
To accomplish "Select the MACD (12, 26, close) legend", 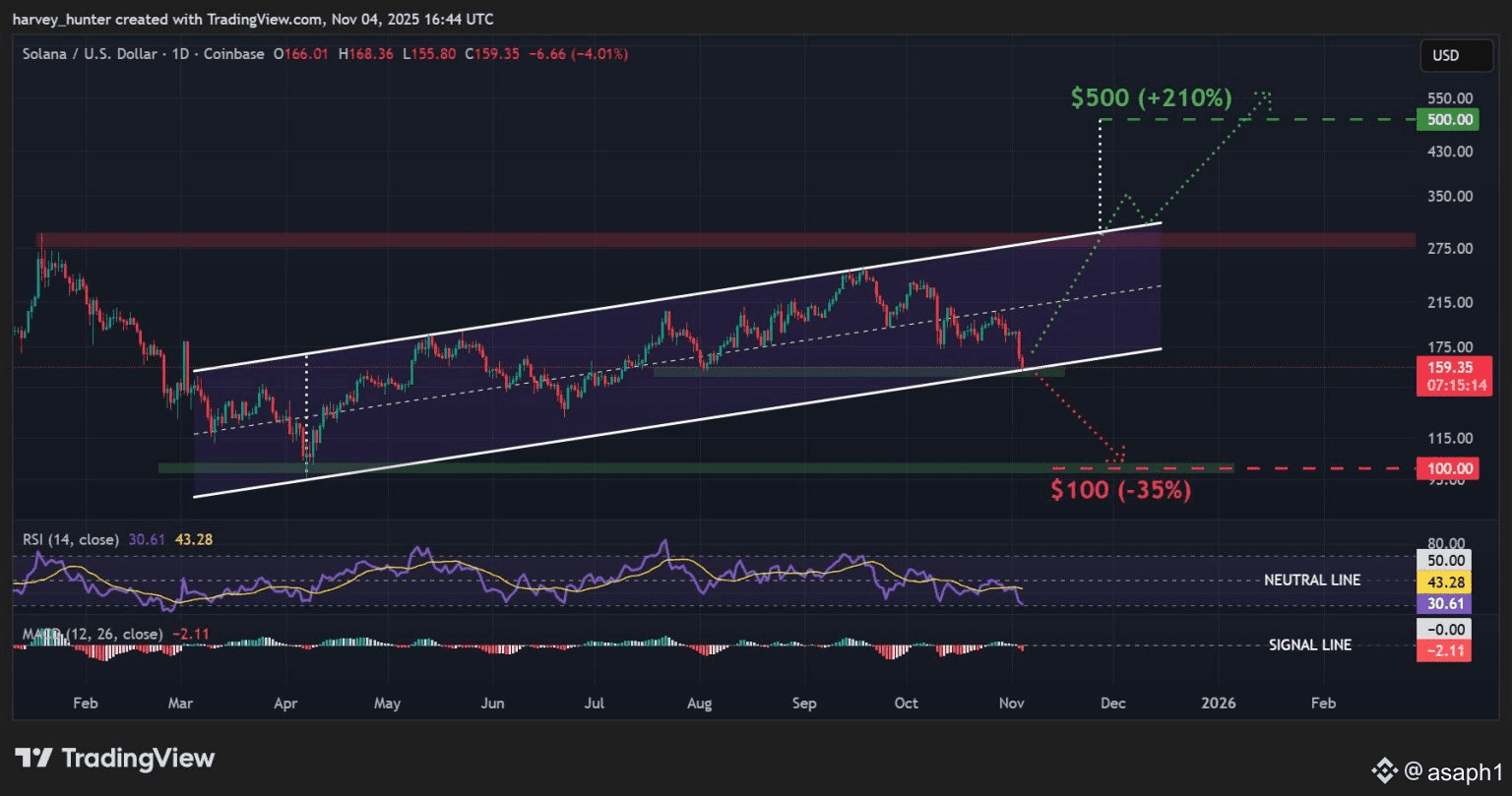I will (94, 635).
